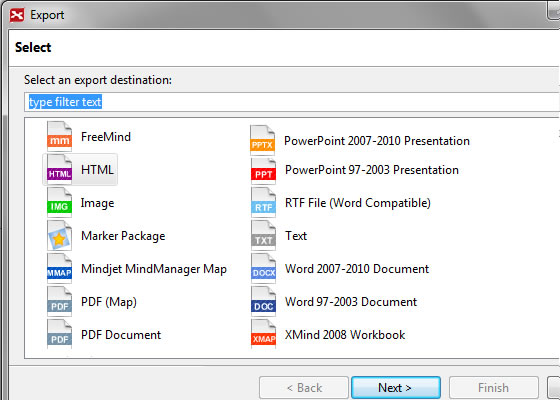Viewport: 560px width, 400px height.
Task: Select the RTF File (Word Compatible) label
Action: tap(358, 203)
